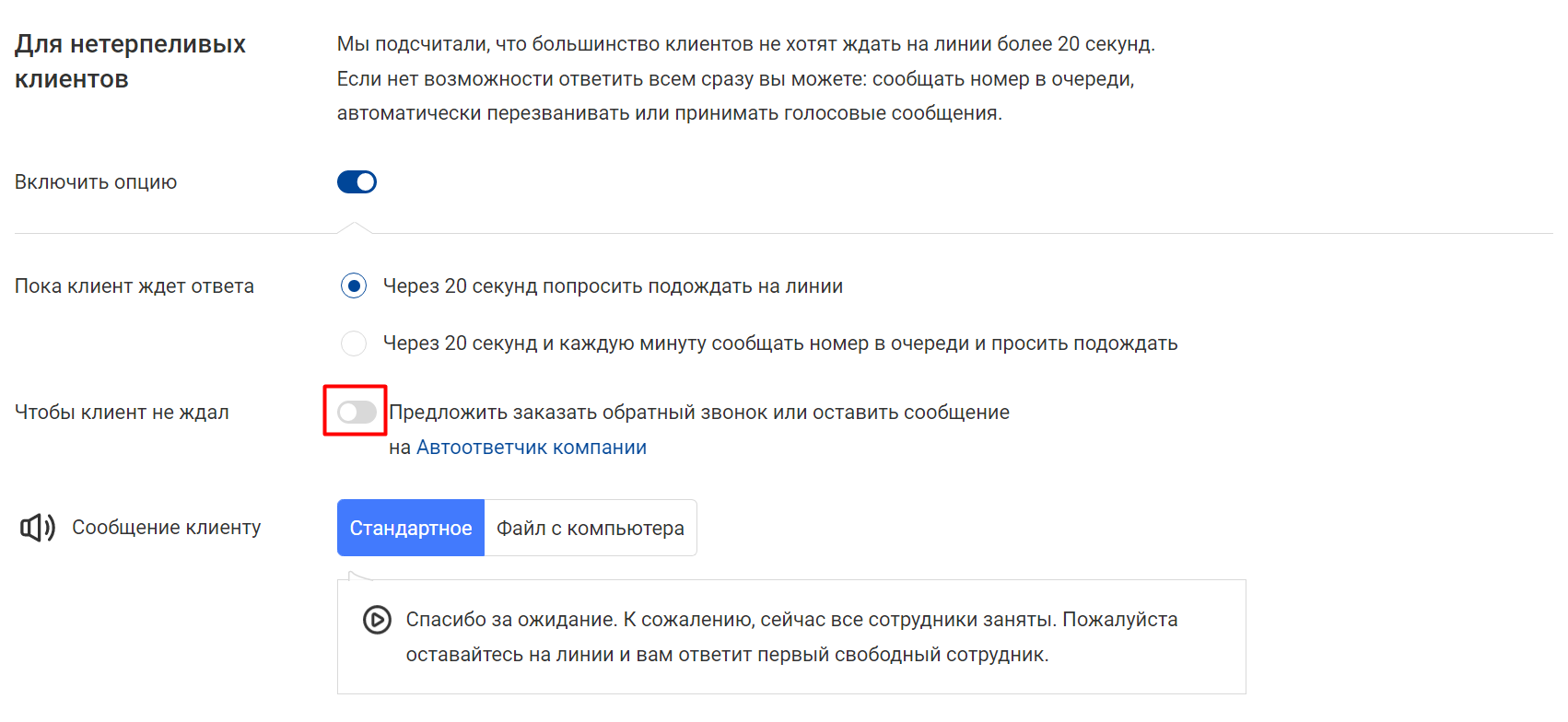Click the Включить опцию label text
The height and width of the screenshot is (722, 1568).
[x=96, y=182]
